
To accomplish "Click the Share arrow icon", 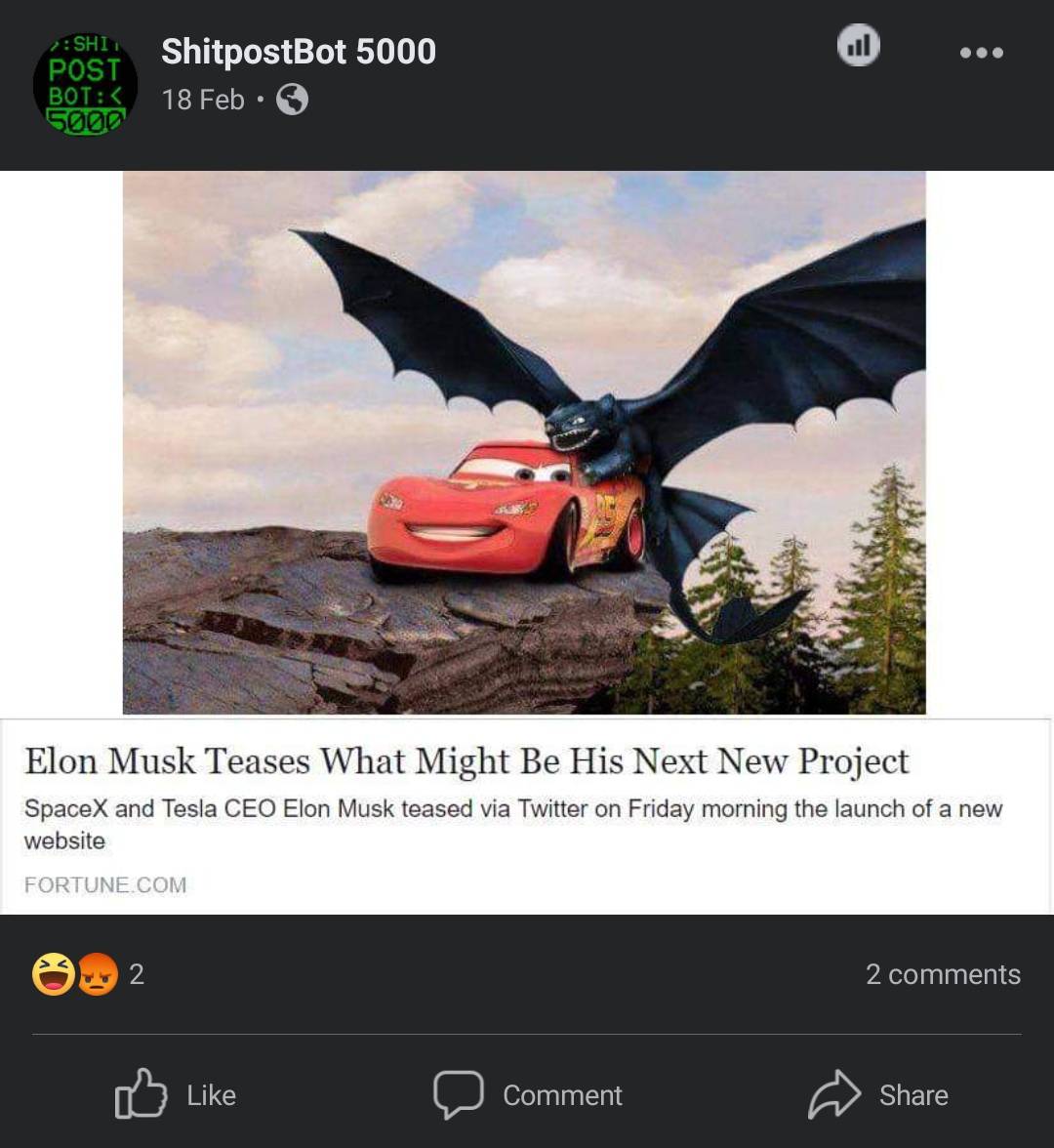I will click(x=834, y=1094).
